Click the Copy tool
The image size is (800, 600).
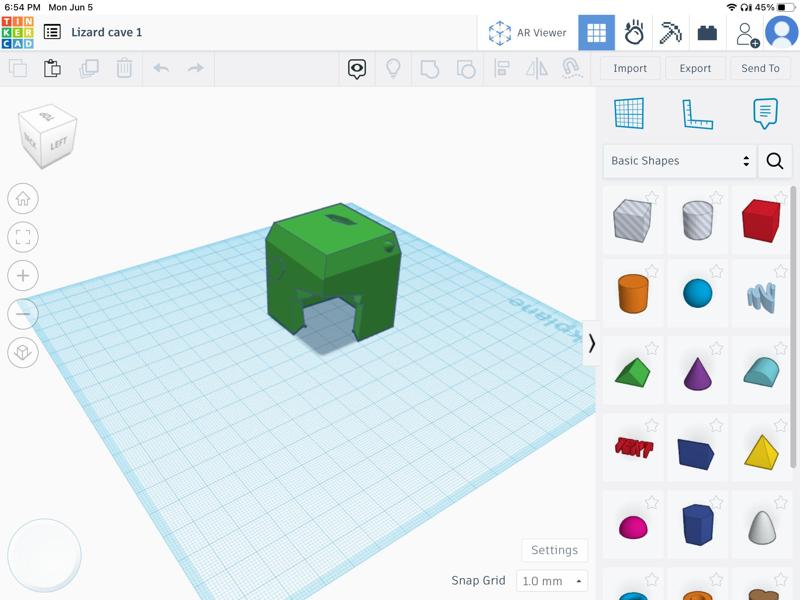coord(18,68)
